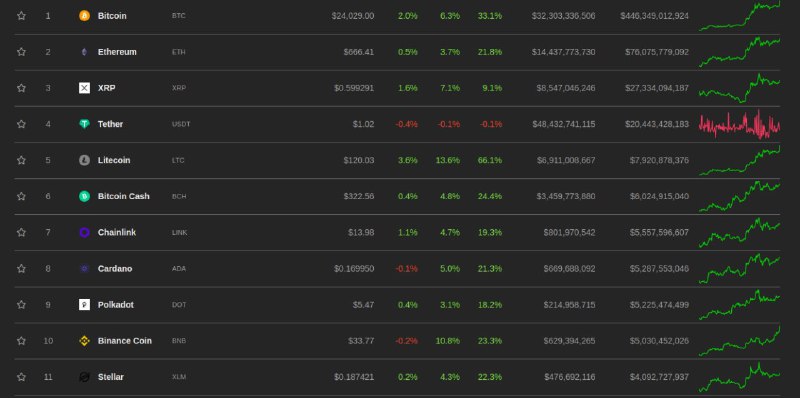Click the Ethereum ETH ticker symbol
This screenshot has width=800, height=398.
pyautogui.click(x=179, y=52)
